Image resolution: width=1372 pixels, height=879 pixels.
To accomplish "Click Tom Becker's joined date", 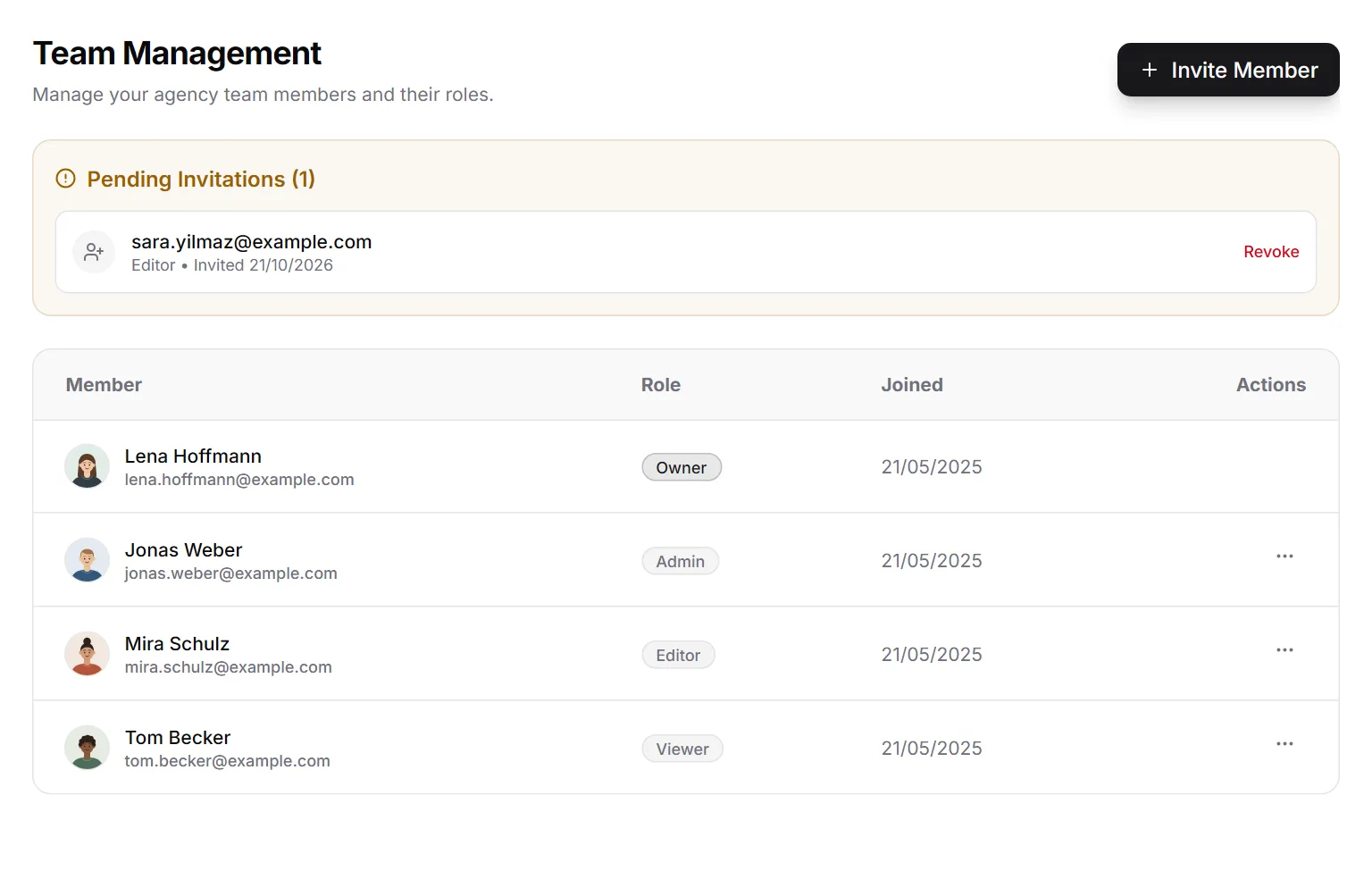I will click(x=932, y=749).
